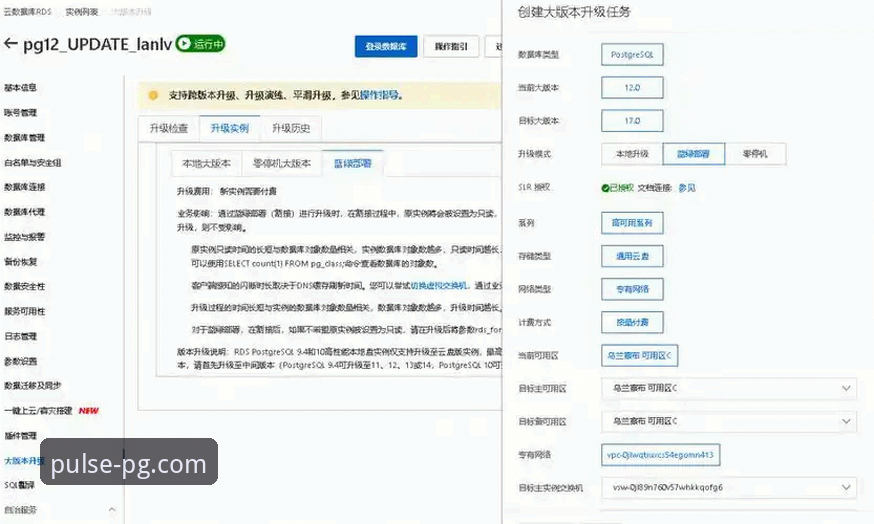This screenshot has height=524, width=874.
Task: Open 插件管理 in the sidebar
Action: click(20, 436)
